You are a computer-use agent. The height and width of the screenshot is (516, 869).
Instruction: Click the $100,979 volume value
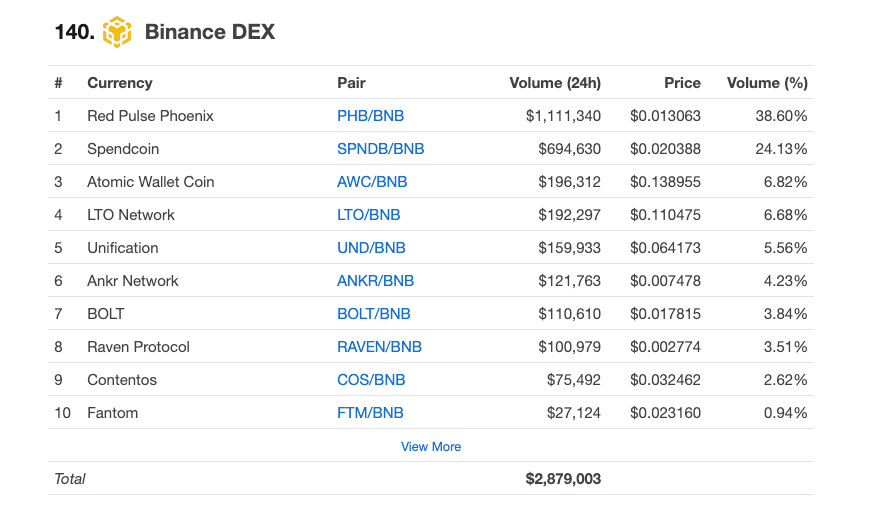[x=569, y=347]
